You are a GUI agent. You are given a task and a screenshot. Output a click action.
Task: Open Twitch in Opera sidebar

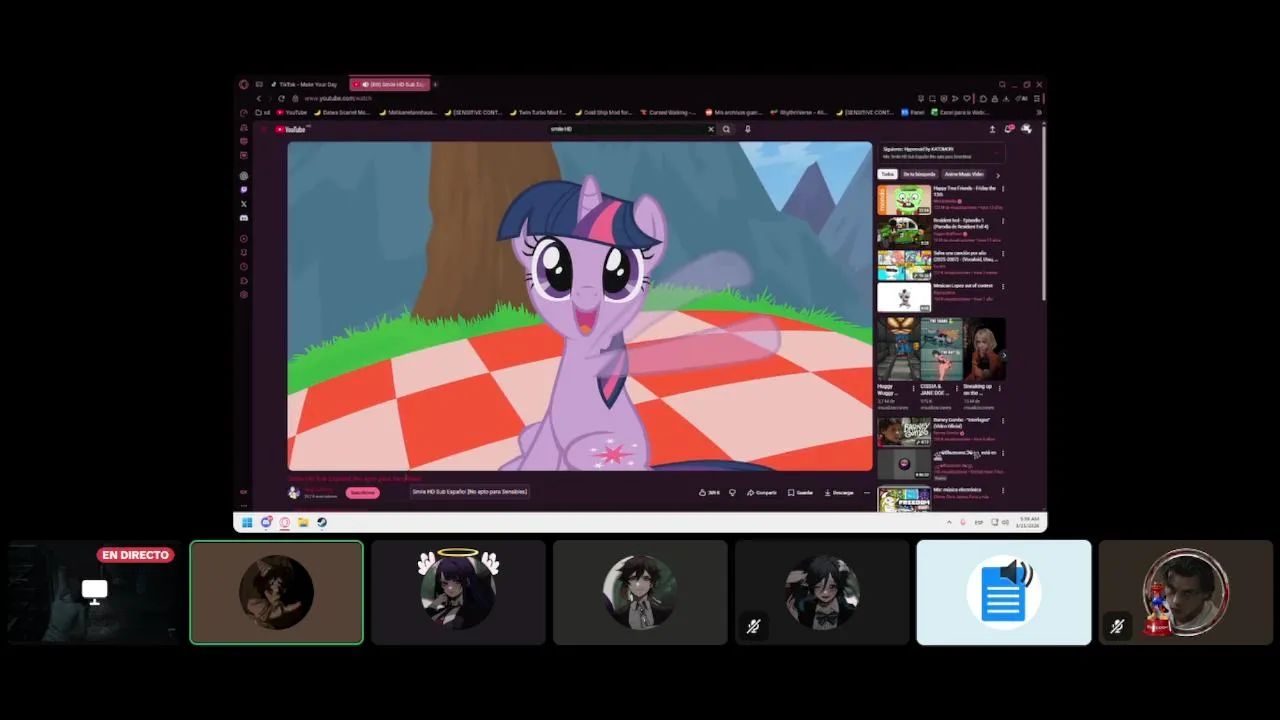click(244, 190)
